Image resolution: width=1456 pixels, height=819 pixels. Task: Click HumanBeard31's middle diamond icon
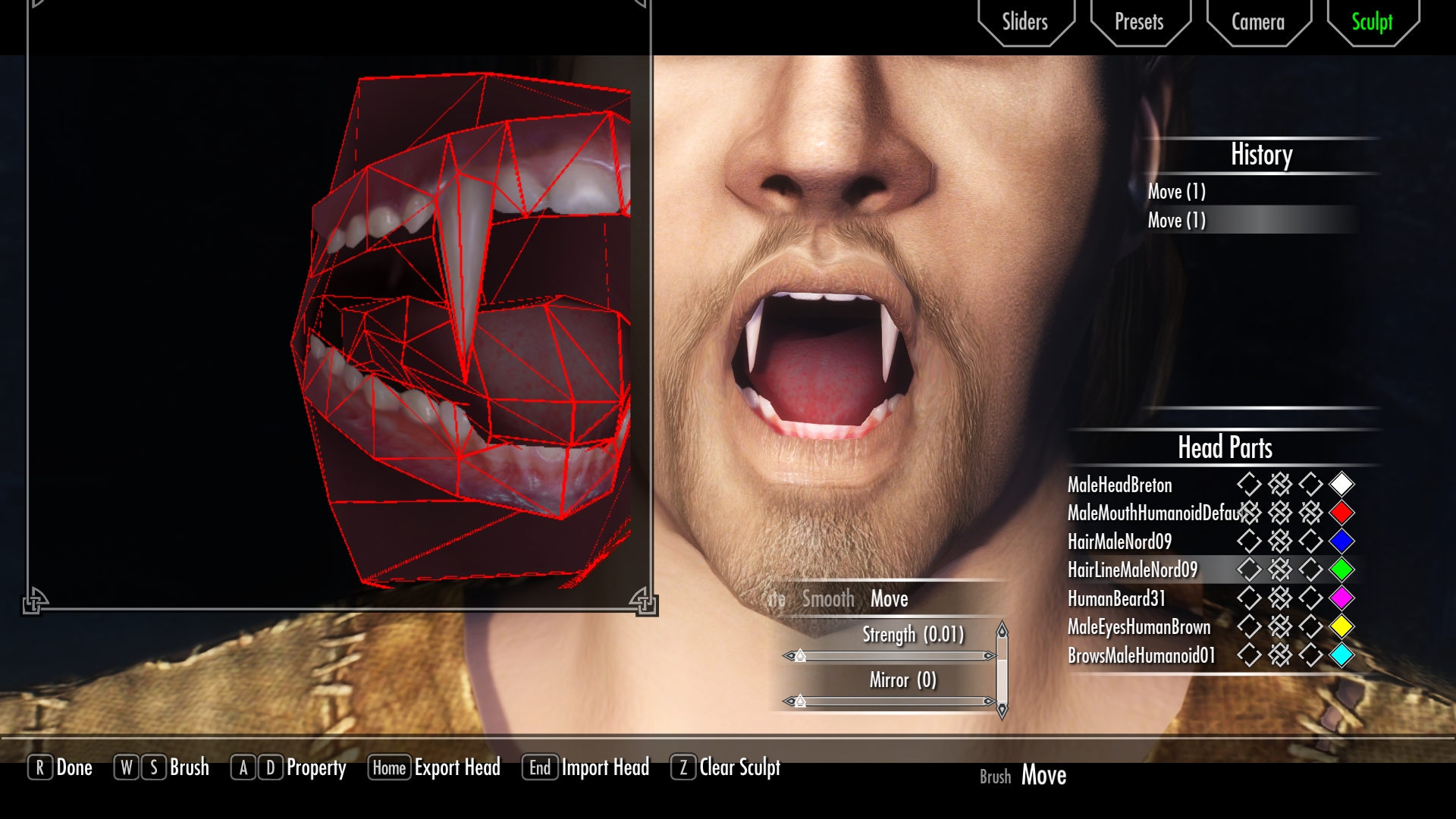(1280, 598)
